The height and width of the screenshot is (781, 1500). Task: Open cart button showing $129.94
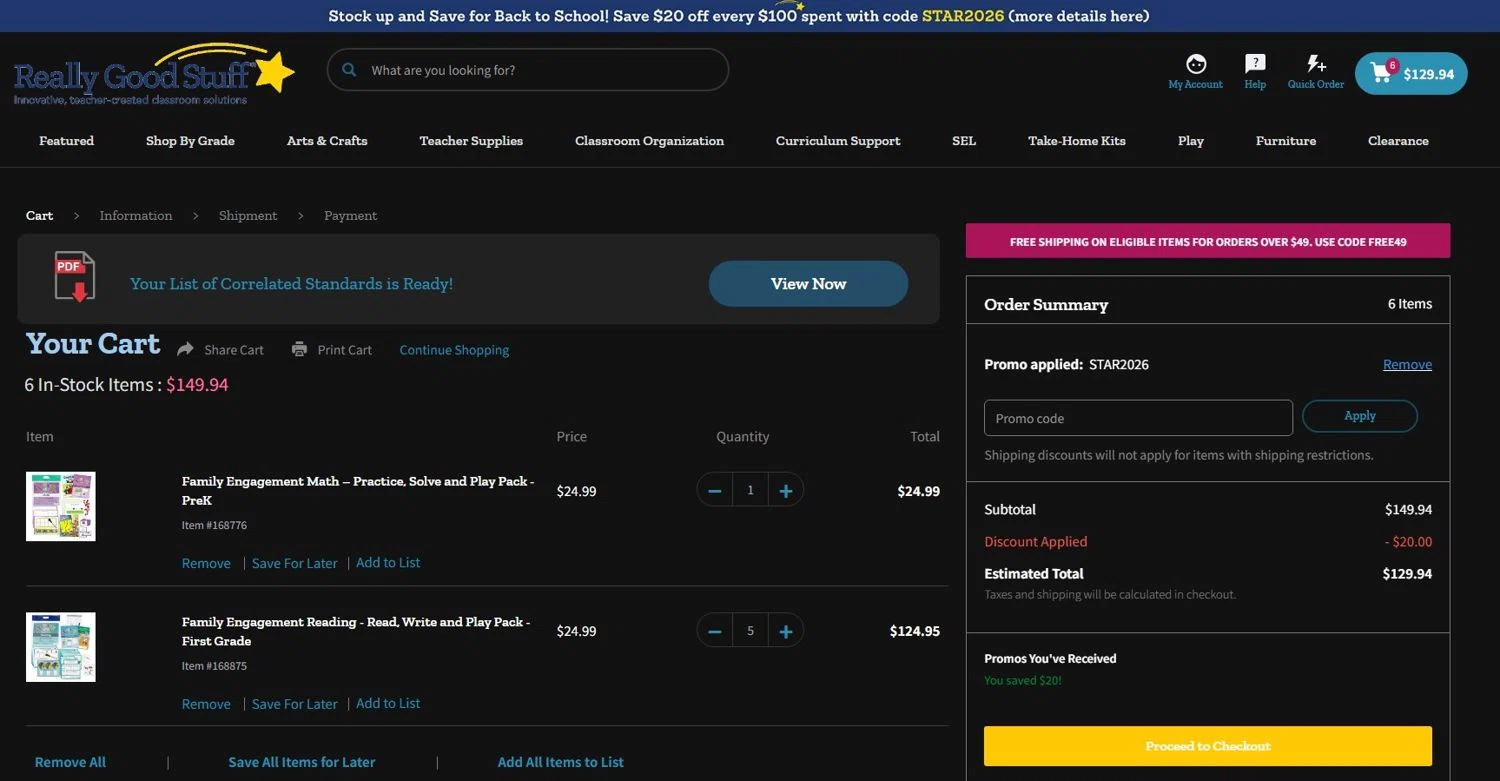[x=1411, y=73]
